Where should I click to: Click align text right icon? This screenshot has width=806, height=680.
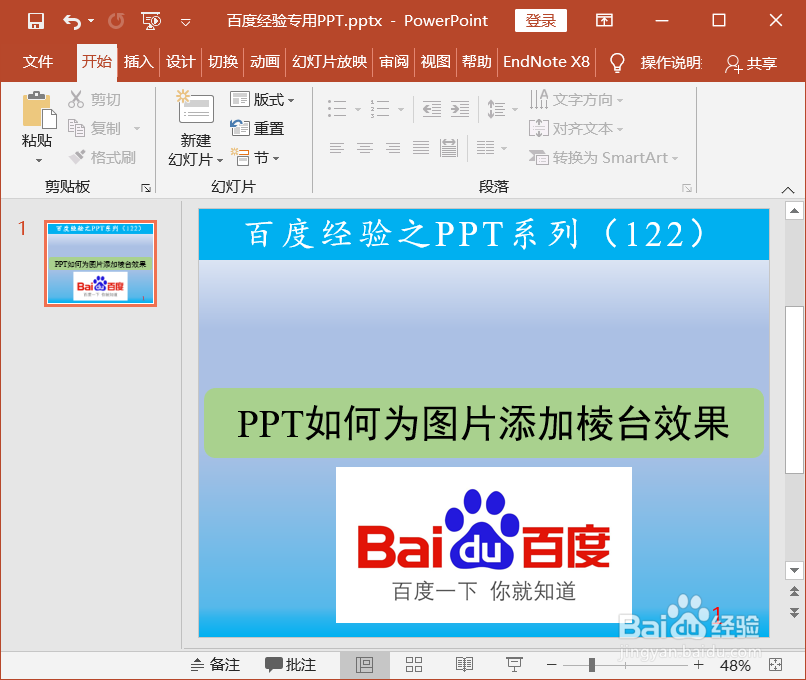393,149
